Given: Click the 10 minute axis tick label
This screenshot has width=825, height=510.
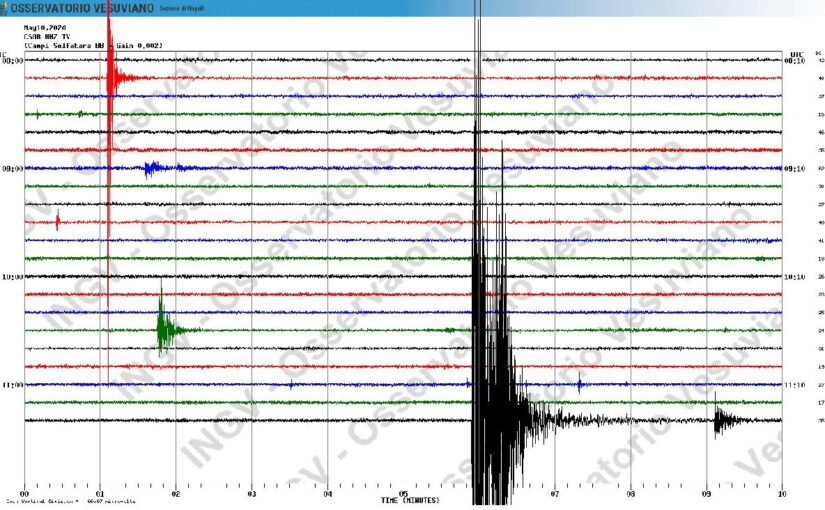Looking at the screenshot, I should pyautogui.click(x=782, y=494).
